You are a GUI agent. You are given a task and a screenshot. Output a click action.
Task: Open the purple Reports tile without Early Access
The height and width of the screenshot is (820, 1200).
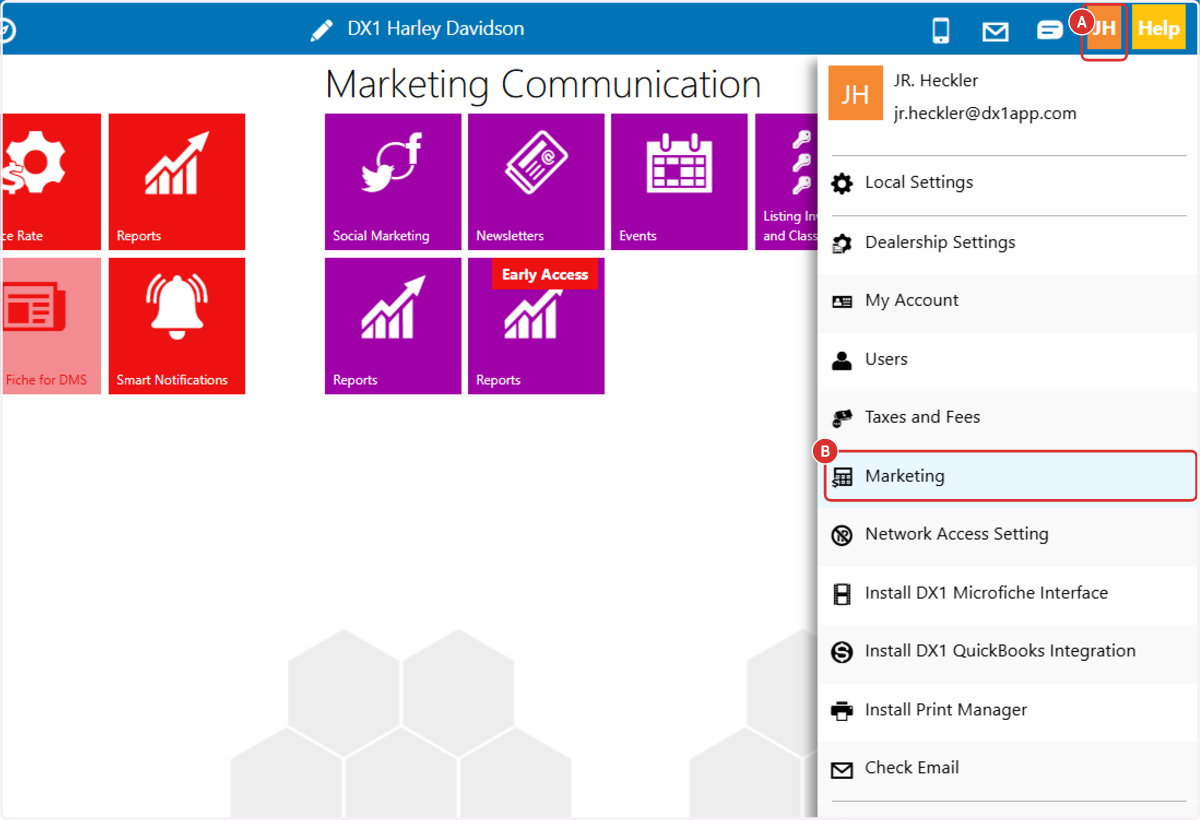(393, 326)
